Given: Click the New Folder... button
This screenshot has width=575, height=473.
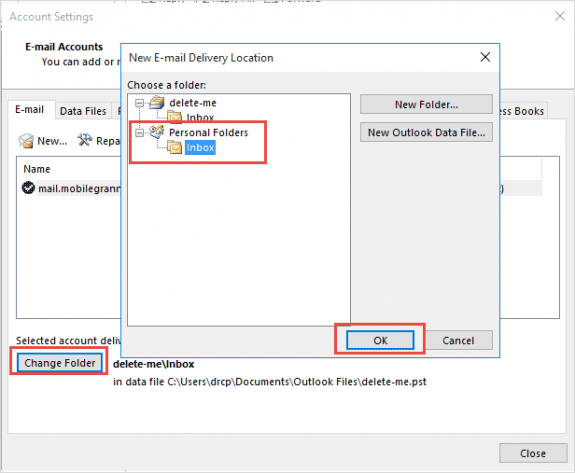Looking at the screenshot, I should tap(426, 104).
